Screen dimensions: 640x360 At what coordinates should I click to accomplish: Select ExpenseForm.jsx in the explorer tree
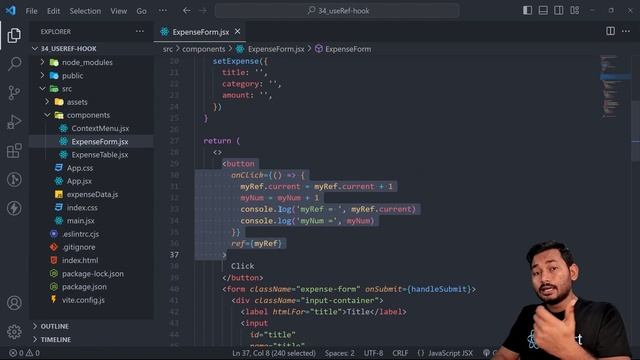[x=100, y=142]
